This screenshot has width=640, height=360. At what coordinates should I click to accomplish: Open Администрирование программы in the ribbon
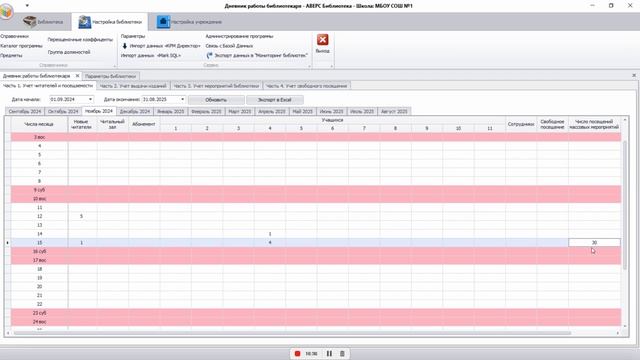tap(239, 36)
